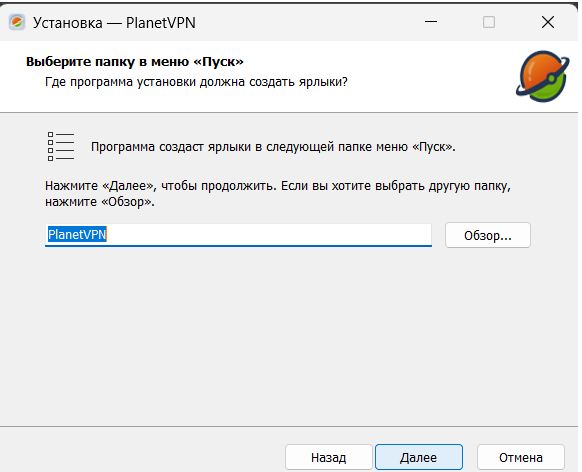Click the window title Установка — PlanetVPN
The image size is (582, 472).
coord(114,23)
